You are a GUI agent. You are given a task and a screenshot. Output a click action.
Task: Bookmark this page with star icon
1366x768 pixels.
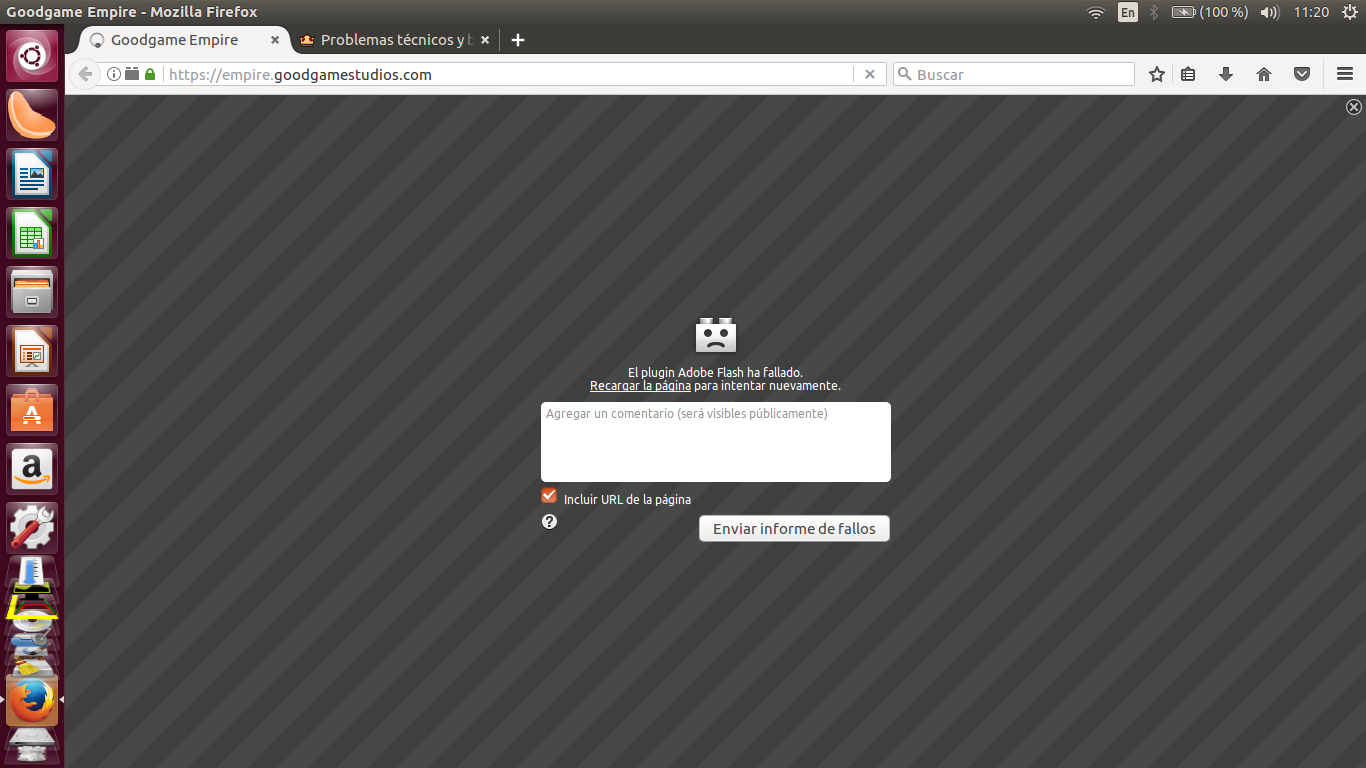[x=1157, y=74]
